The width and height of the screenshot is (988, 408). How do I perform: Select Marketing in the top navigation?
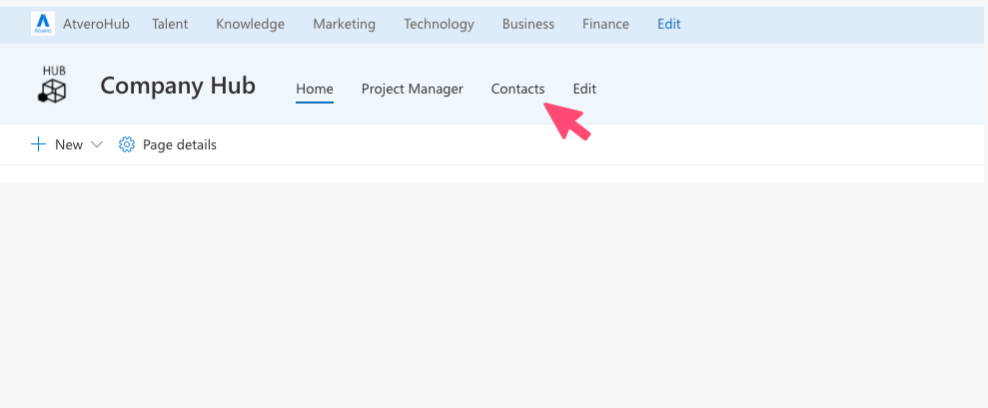tap(344, 24)
